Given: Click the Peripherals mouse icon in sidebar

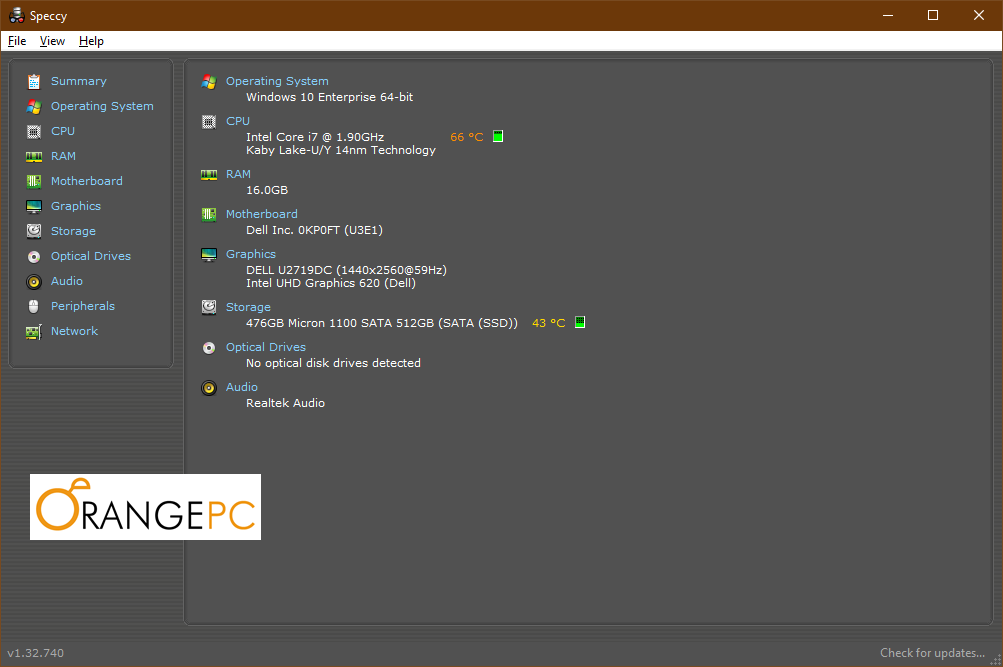Looking at the screenshot, I should [34, 306].
